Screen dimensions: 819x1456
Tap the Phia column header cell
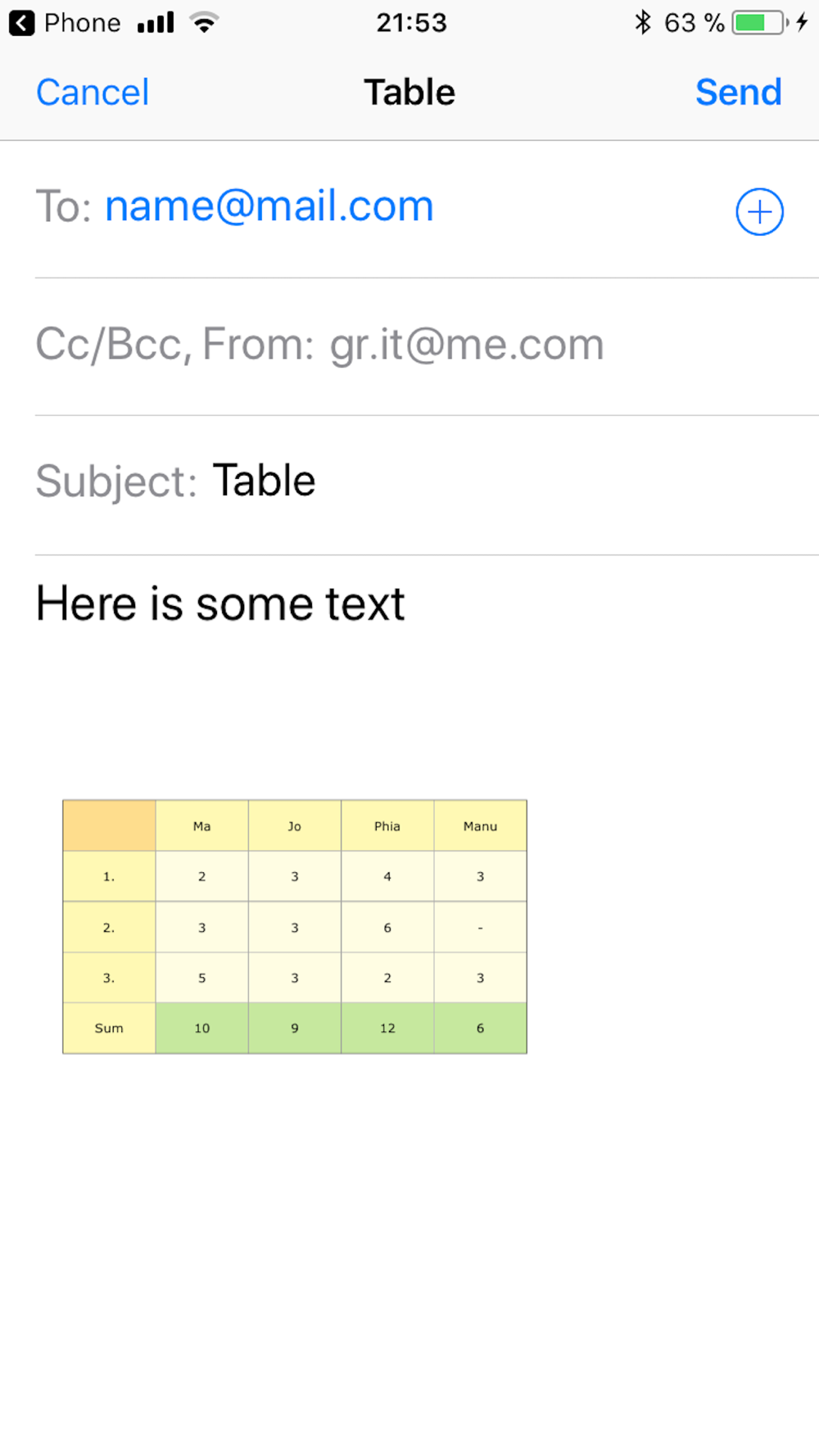click(387, 826)
